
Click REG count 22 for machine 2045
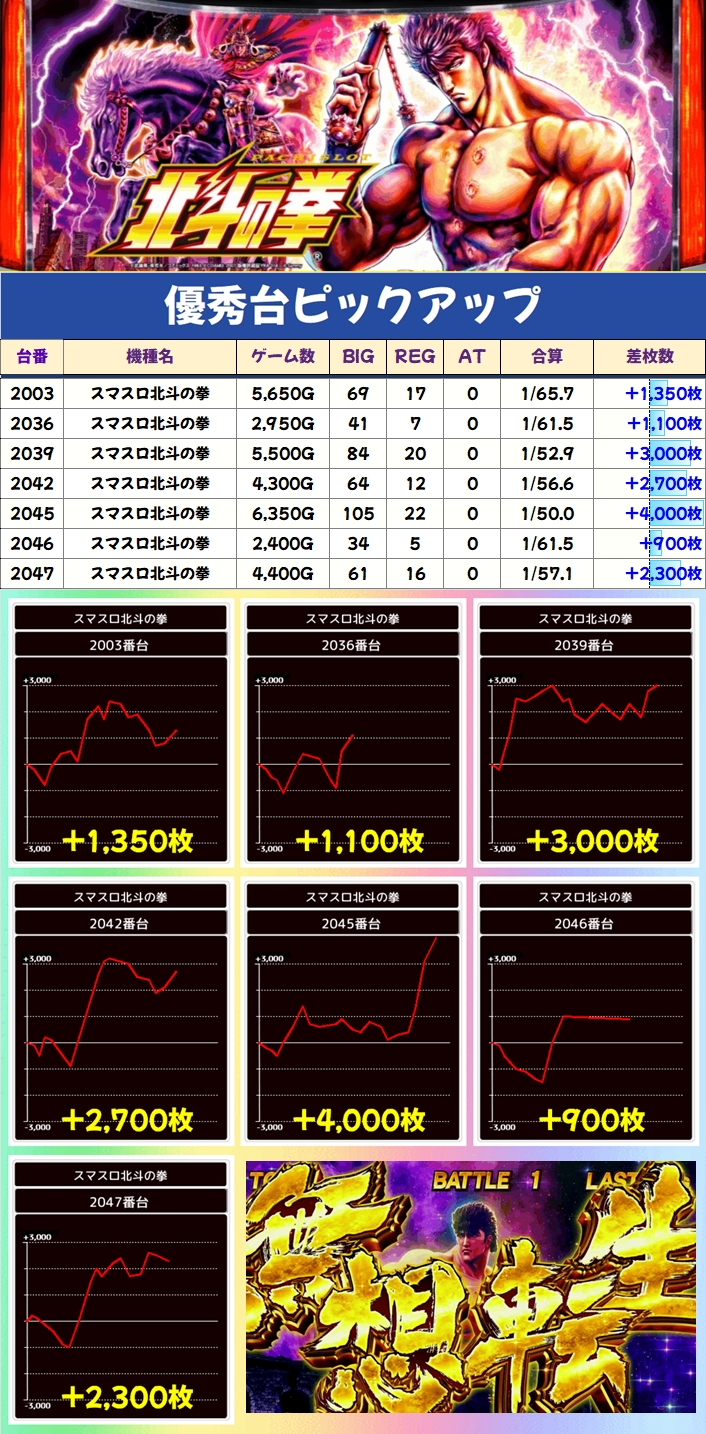pyautogui.click(x=415, y=514)
